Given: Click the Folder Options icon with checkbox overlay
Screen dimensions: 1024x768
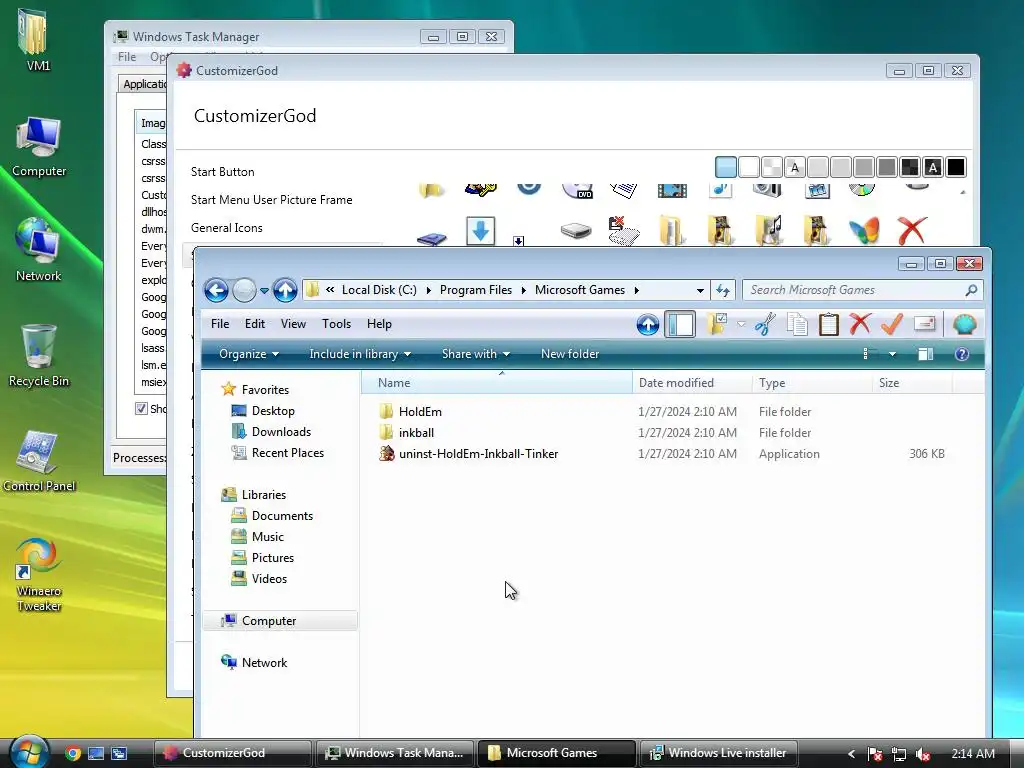Looking at the screenshot, I should [x=717, y=324].
